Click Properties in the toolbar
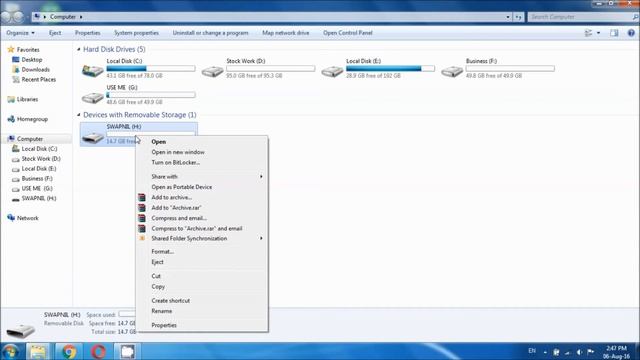 click(88, 33)
